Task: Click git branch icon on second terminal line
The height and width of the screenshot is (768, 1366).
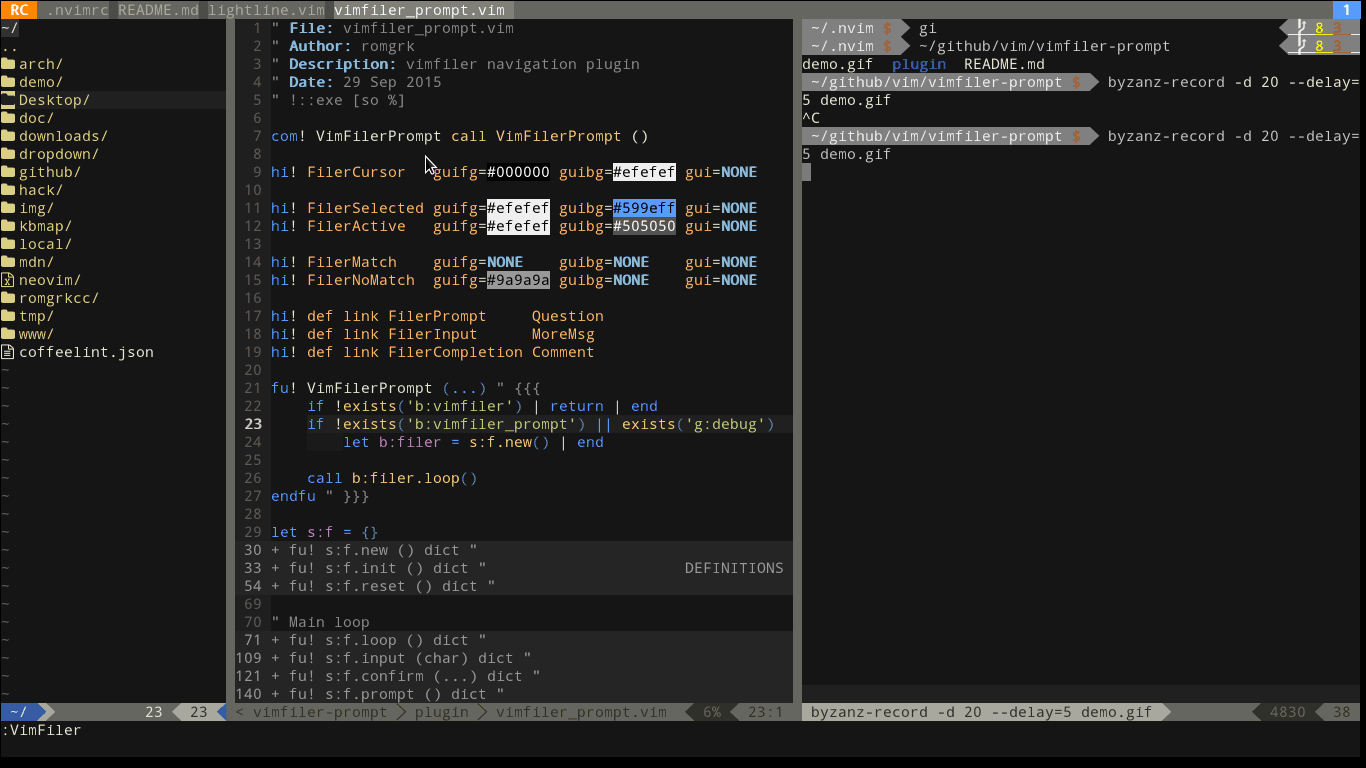Action: click(x=1301, y=46)
